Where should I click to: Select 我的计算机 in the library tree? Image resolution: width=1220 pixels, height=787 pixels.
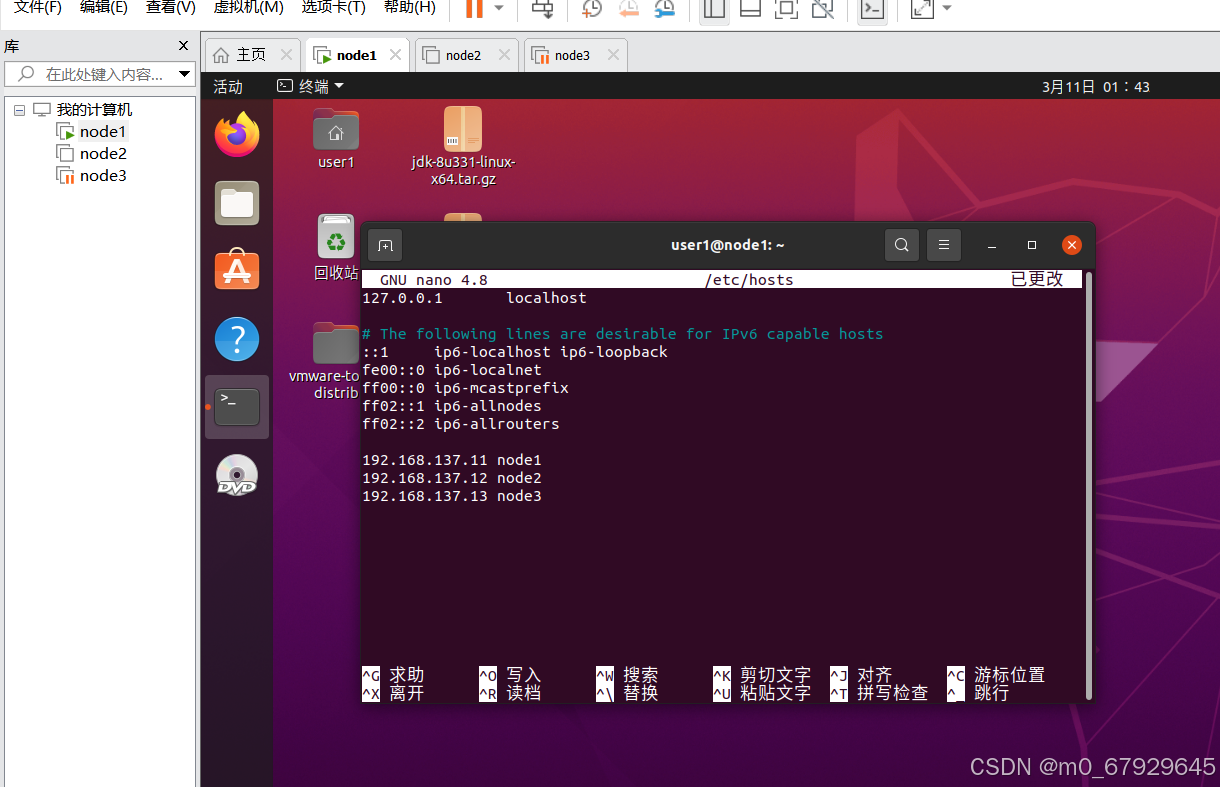click(94, 110)
